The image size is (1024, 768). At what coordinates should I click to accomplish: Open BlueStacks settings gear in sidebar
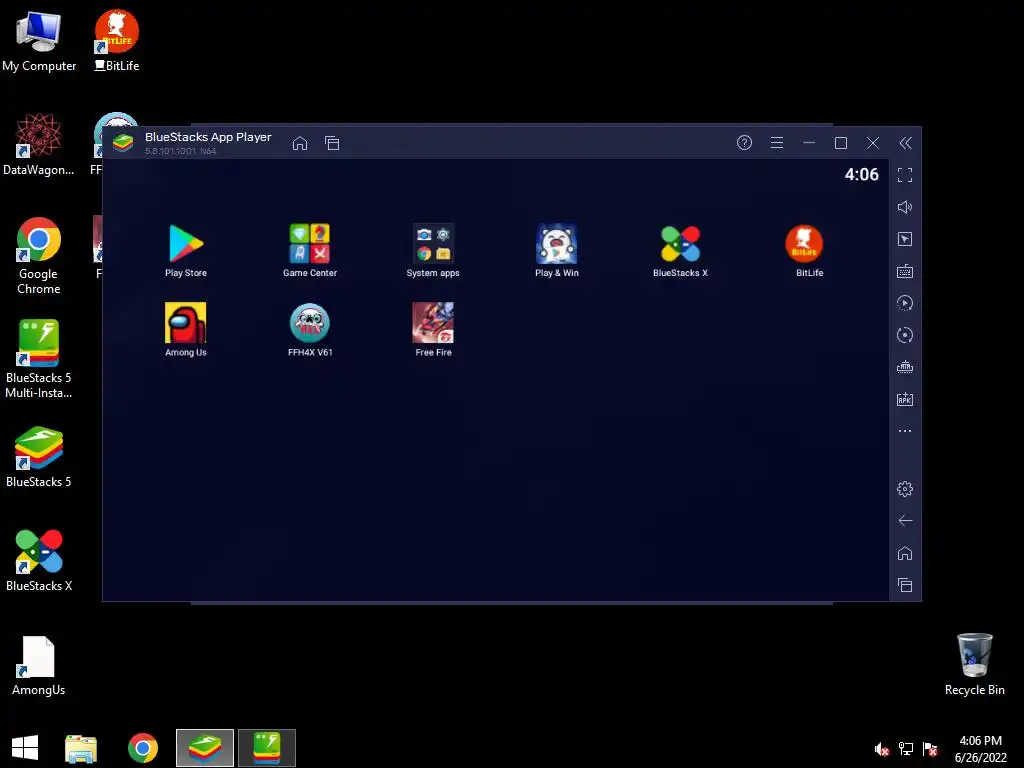click(x=905, y=488)
